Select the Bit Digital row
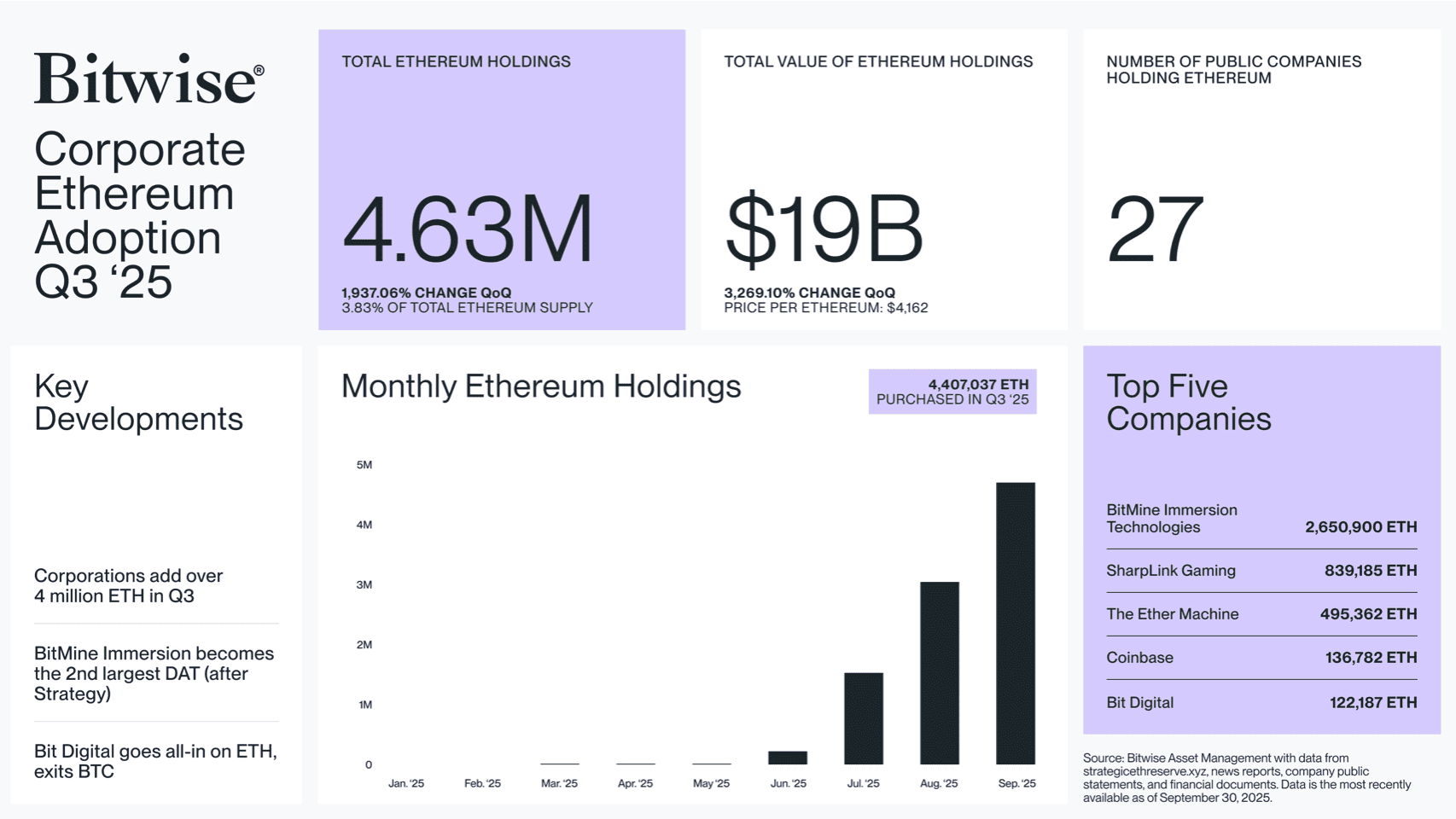This screenshot has height=819, width=1456. click(x=1261, y=703)
